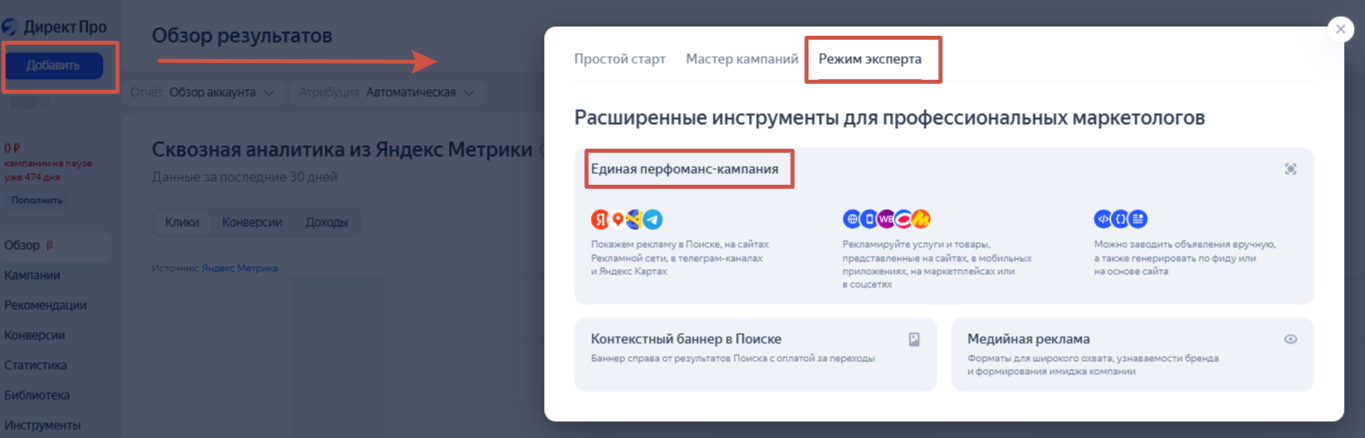Click 'Расширенные инструменты для профессиональных маркетологов' heading
Viewport: 1365px width, 438px height.
(x=889, y=118)
